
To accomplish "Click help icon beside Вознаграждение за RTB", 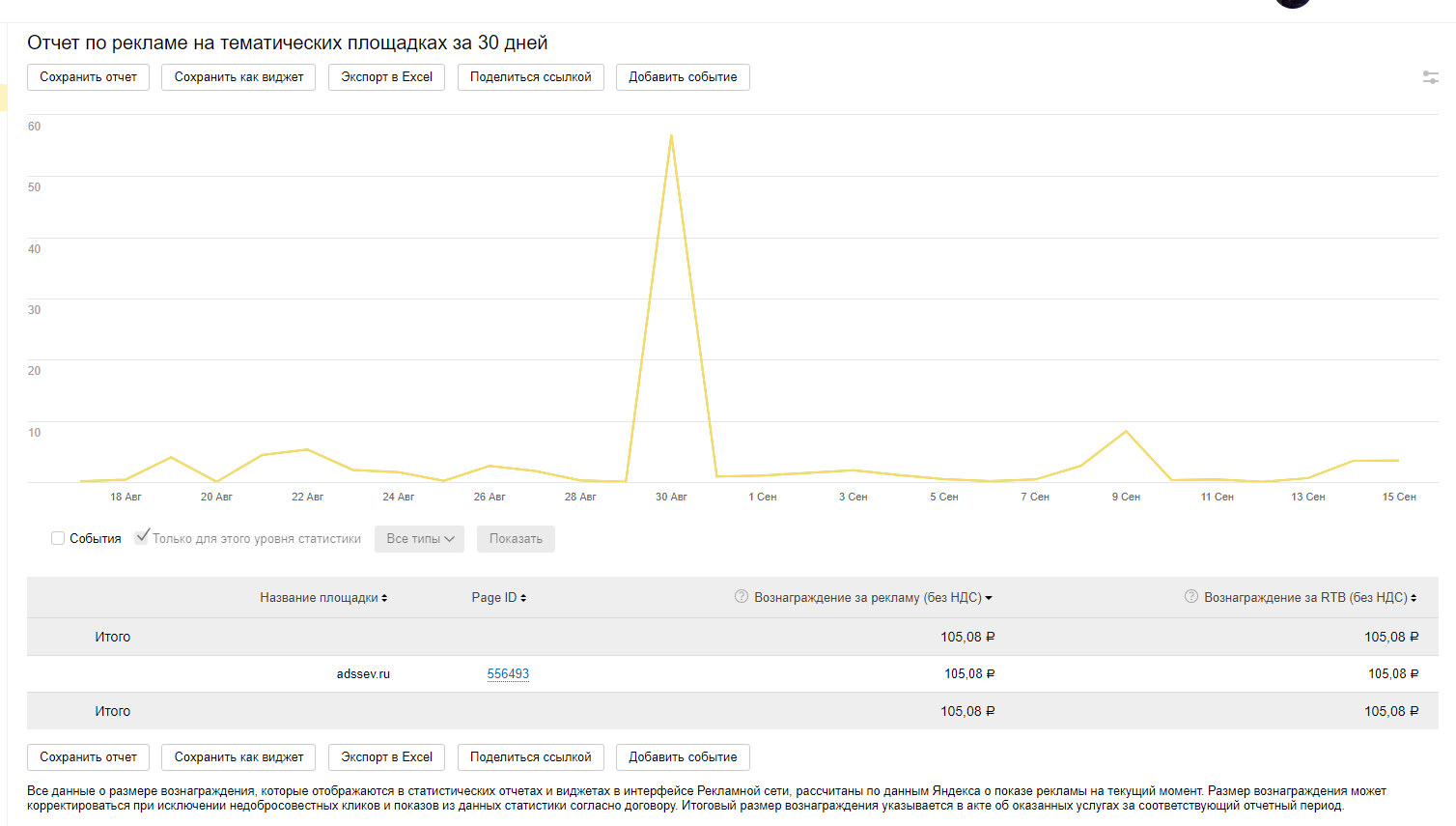I will pyautogui.click(x=1191, y=597).
